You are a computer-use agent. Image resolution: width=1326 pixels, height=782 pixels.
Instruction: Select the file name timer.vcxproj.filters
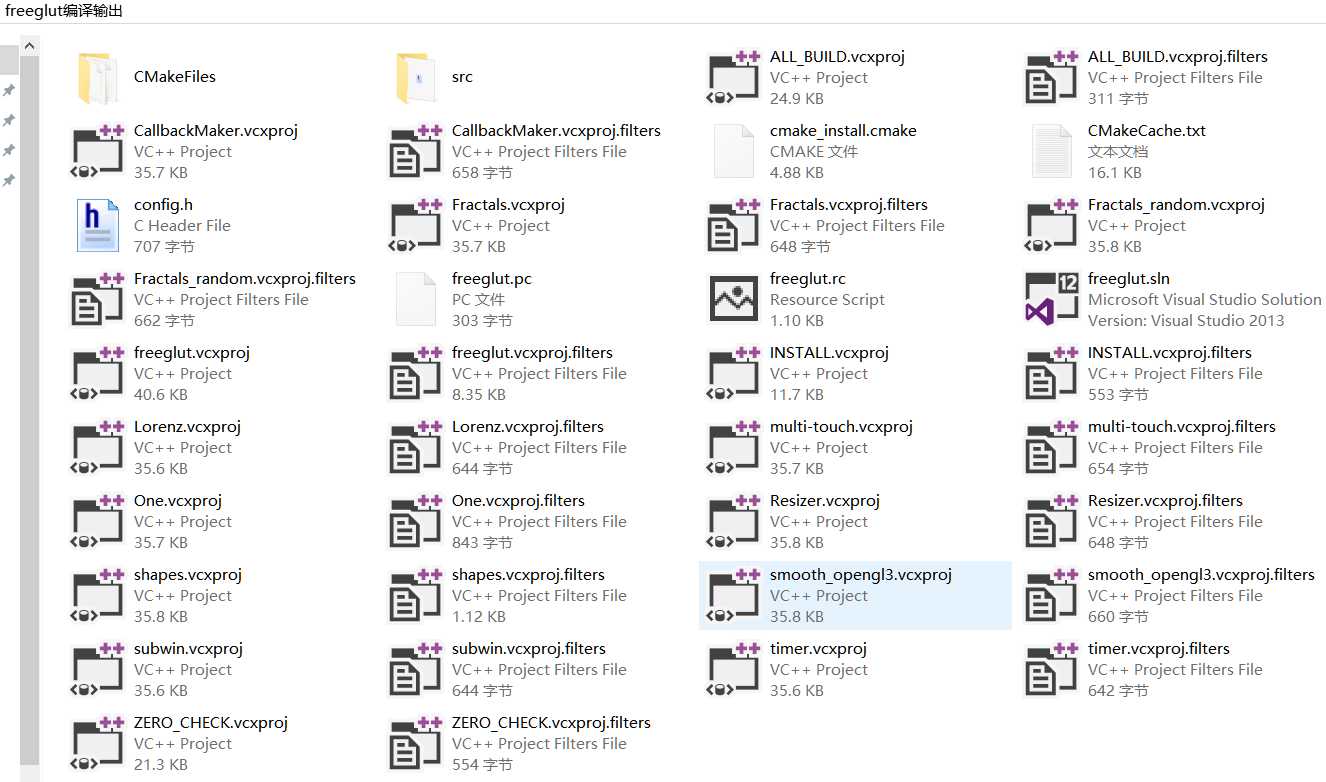(1159, 649)
